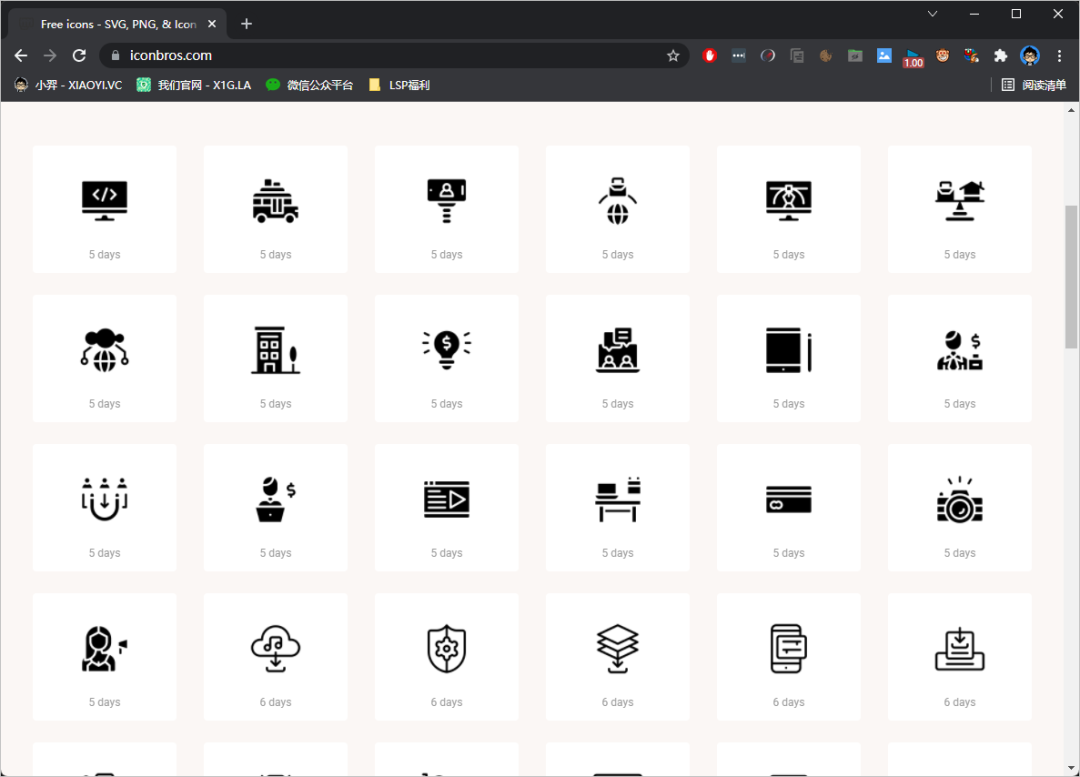Viewport: 1080px width, 777px height.
Task: Open a new browser tab
Action: (x=247, y=24)
